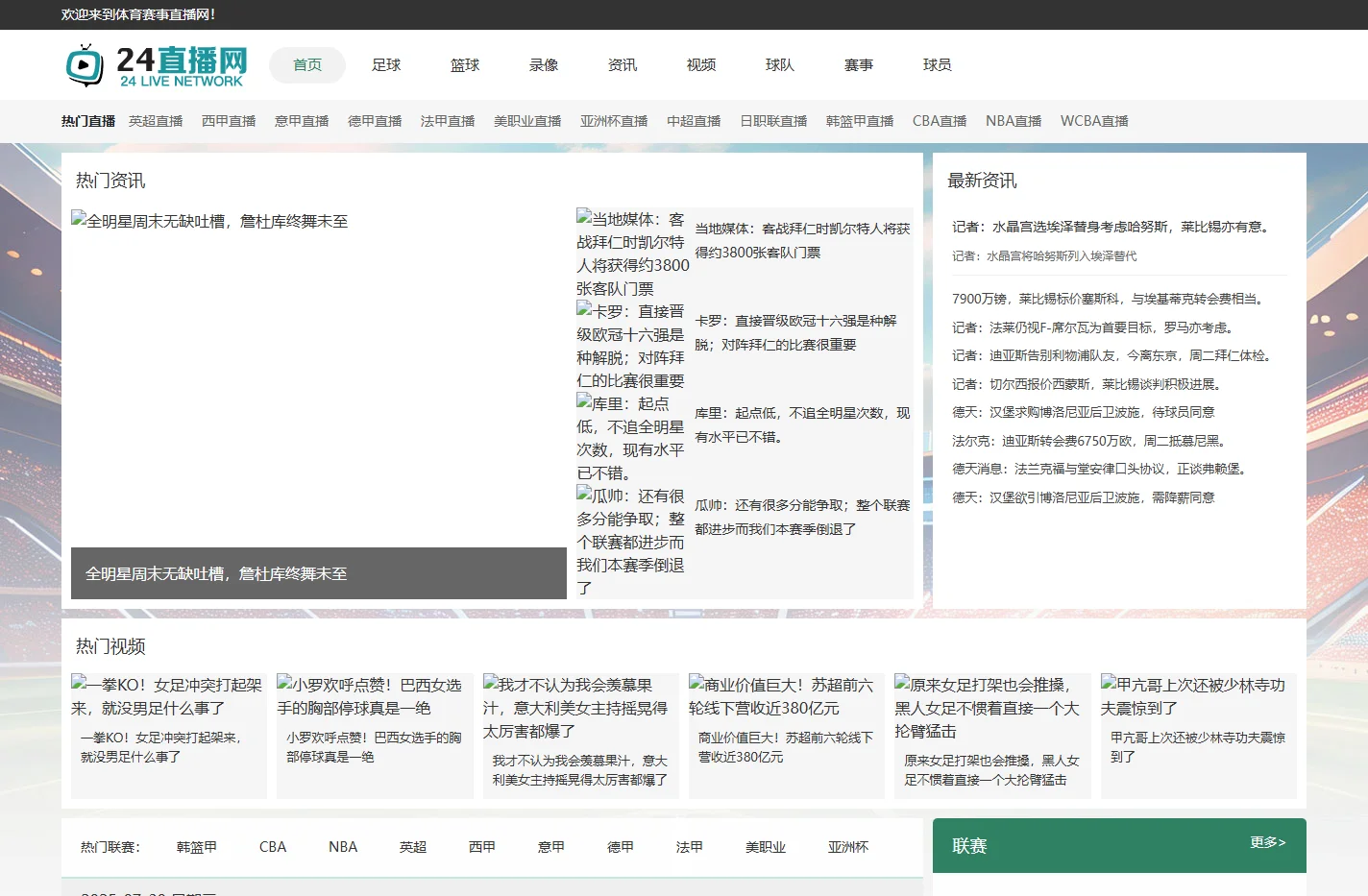
Task: Play video 甲亢哥上次还被少林寺功夫震惊
Action: (x=1199, y=736)
